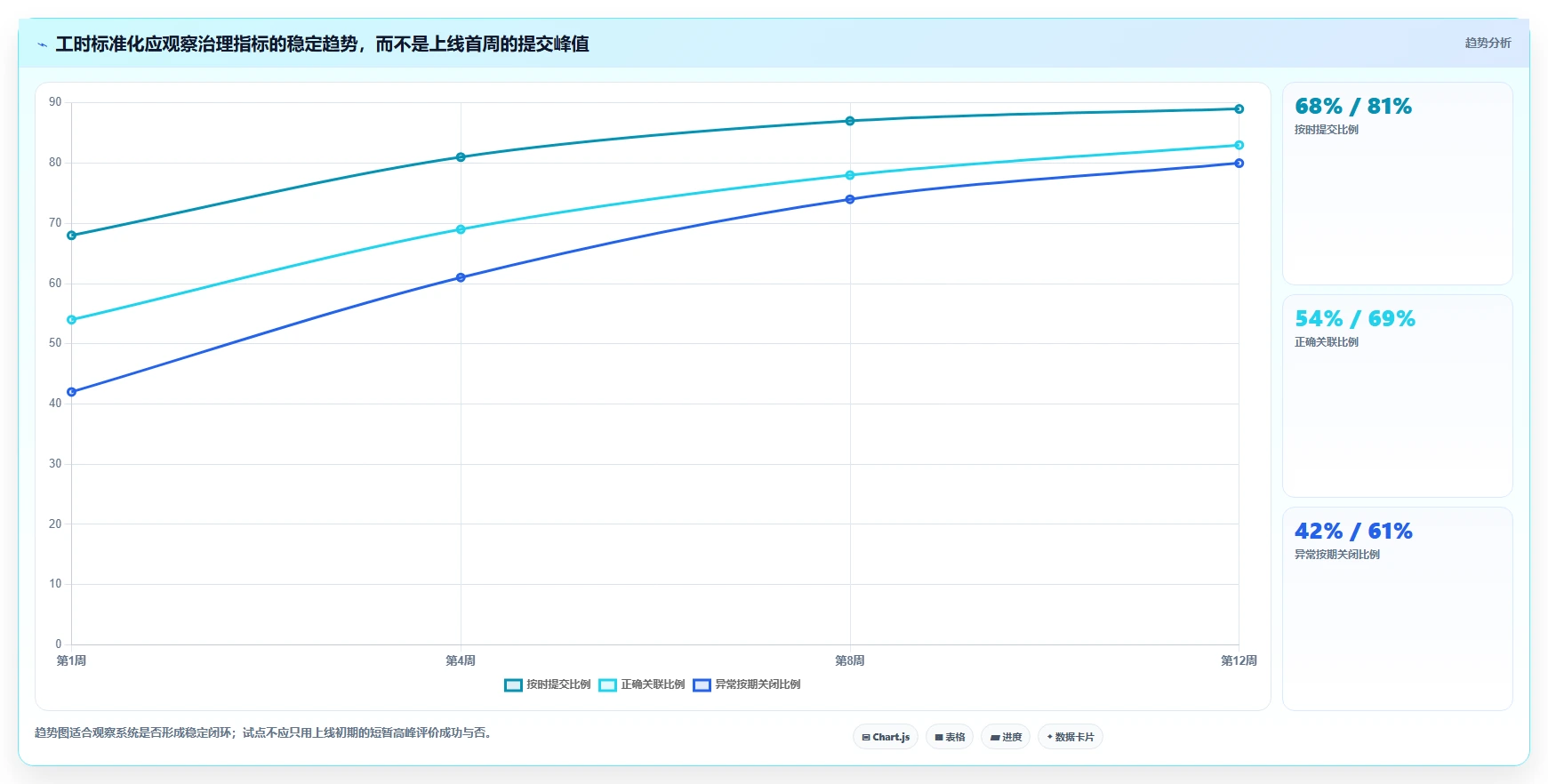Click the 第8周 axis label
The height and width of the screenshot is (784, 1548).
pyautogui.click(x=850, y=660)
